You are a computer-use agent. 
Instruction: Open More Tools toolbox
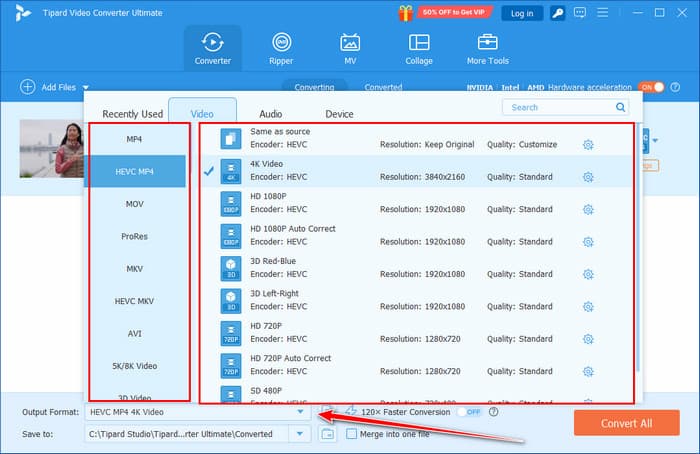(x=488, y=48)
